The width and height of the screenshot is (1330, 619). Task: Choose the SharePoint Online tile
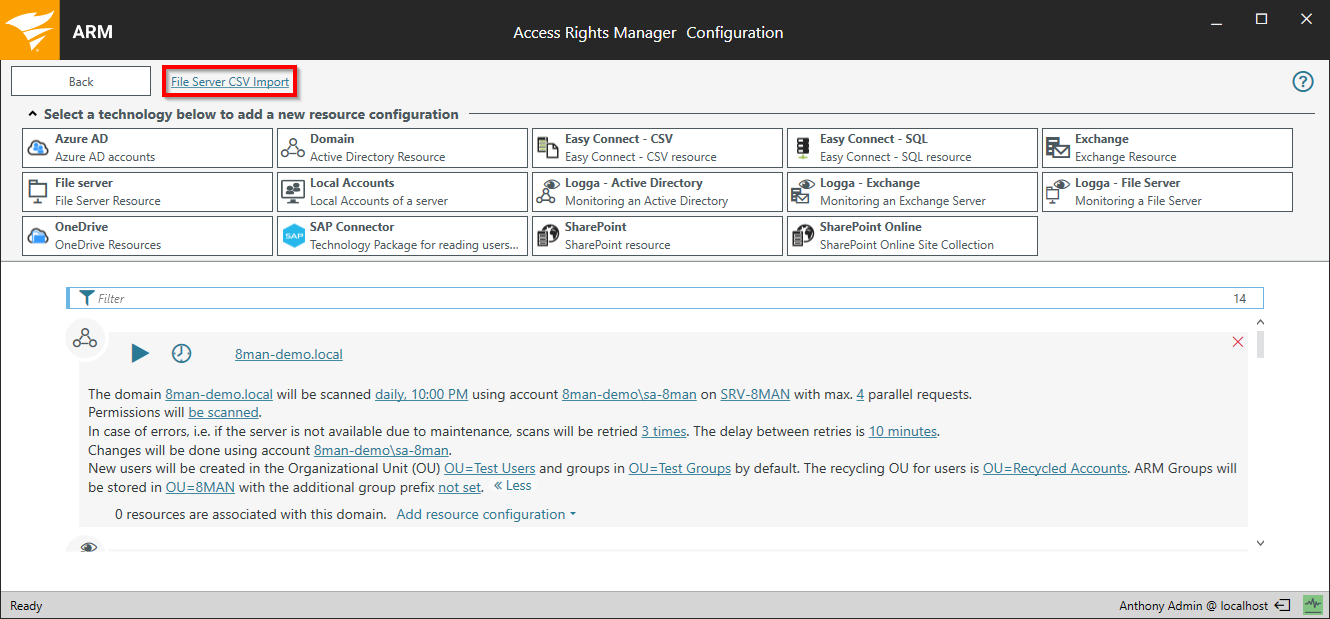(x=911, y=236)
